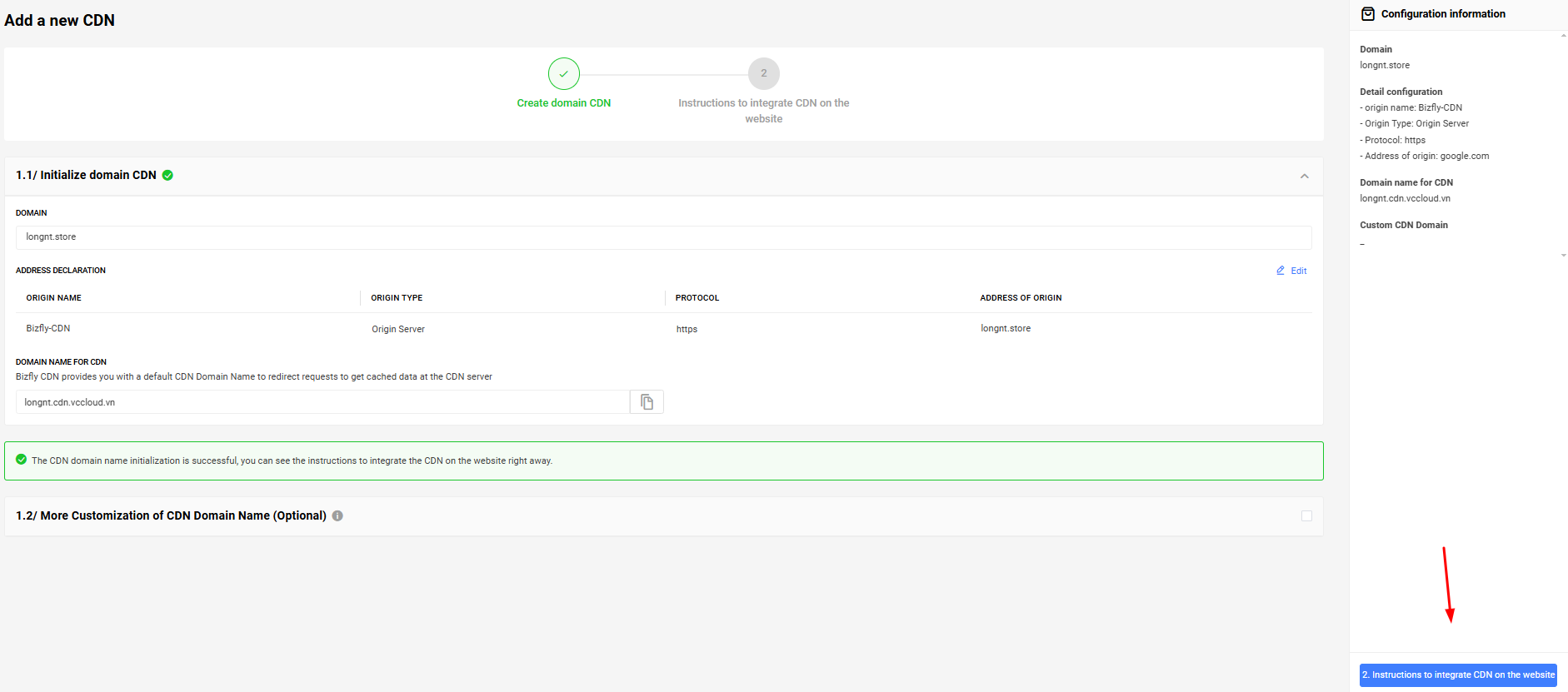Go to Instructions to integrate CDN step label
1568x692 pixels.
[764, 111]
